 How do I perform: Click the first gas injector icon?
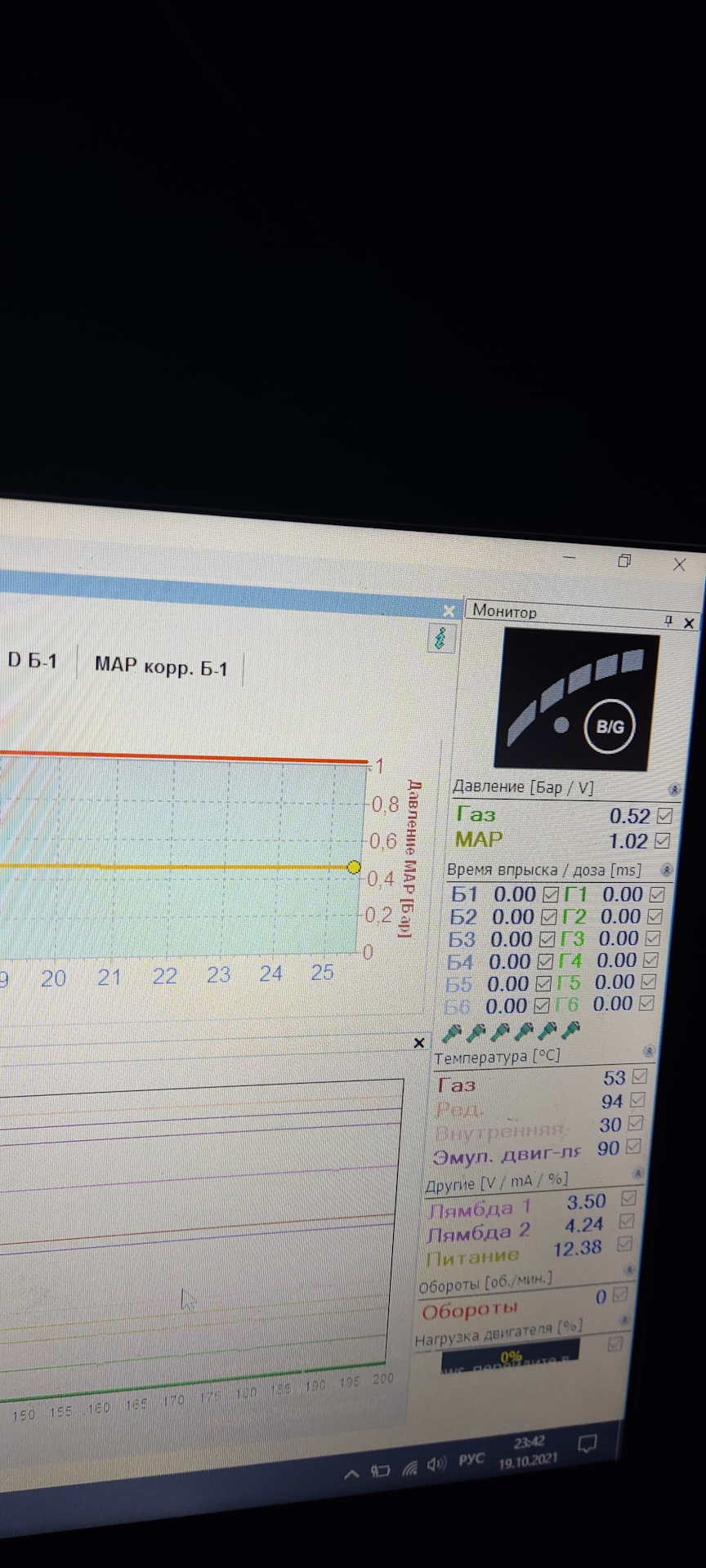coord(451,1034)
